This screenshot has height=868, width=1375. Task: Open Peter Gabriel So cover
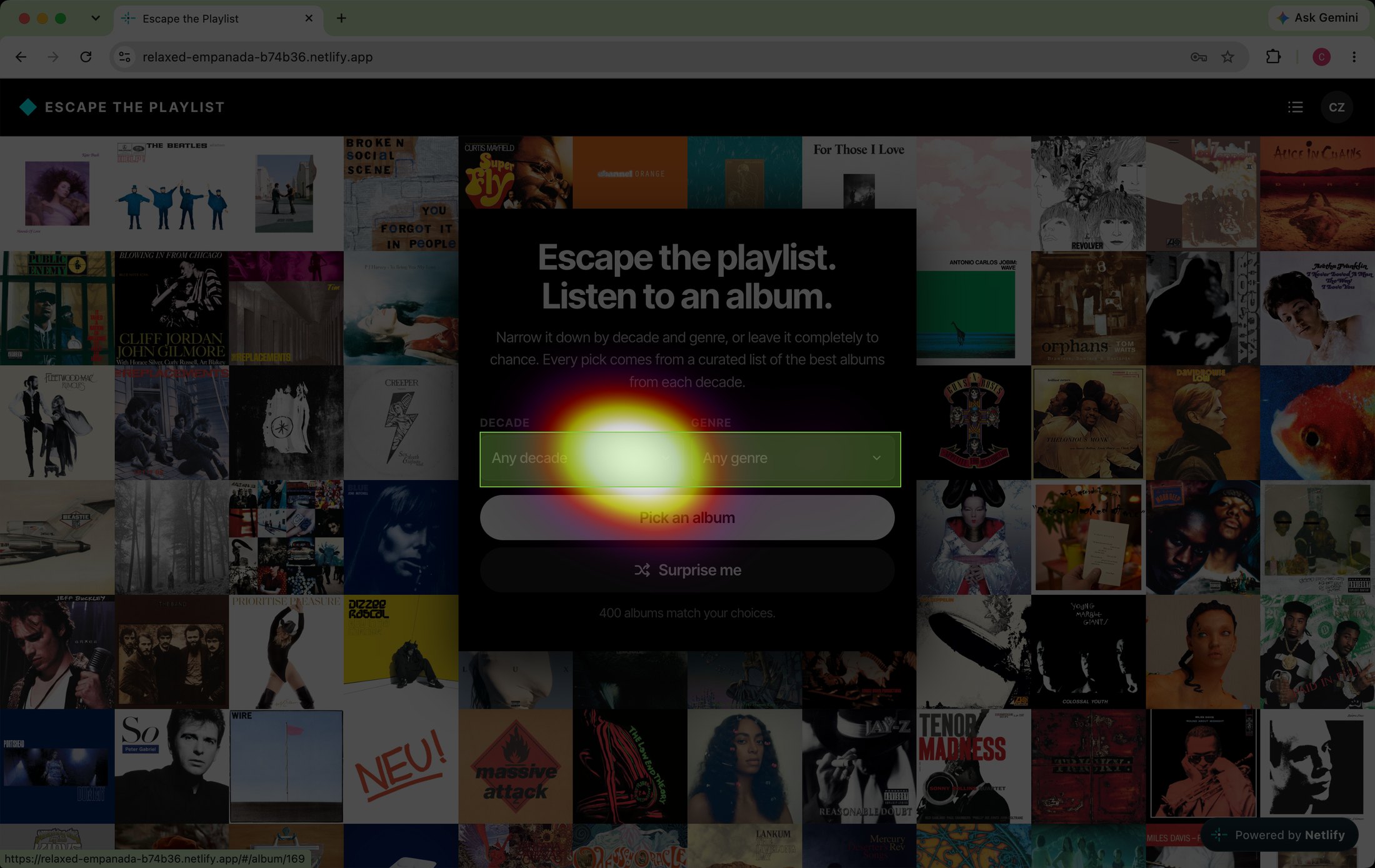tap(172, 766)
